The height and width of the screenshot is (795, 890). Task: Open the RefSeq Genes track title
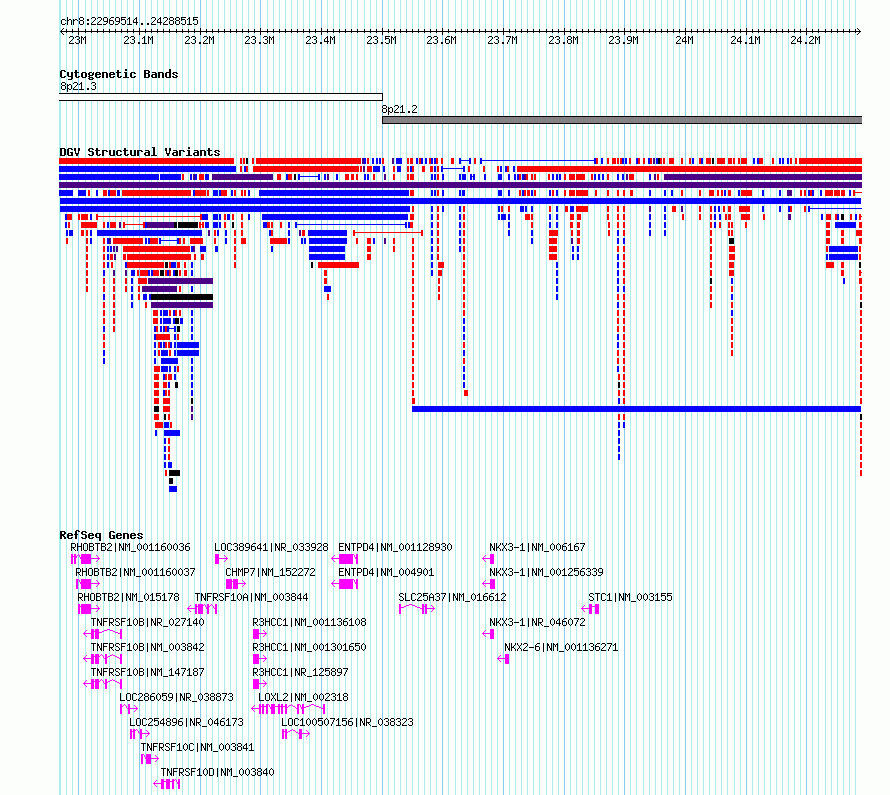(101, 535)
